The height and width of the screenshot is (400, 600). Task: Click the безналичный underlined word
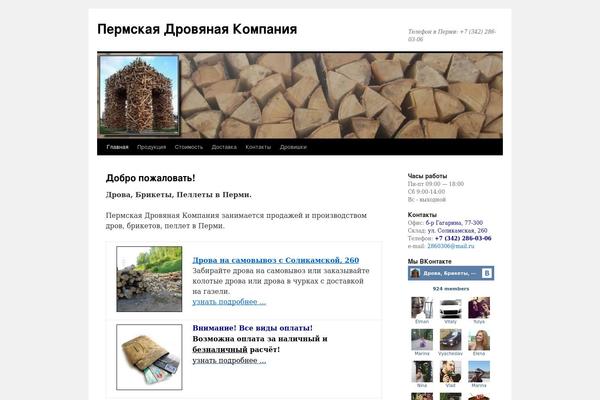coord(220,349)
